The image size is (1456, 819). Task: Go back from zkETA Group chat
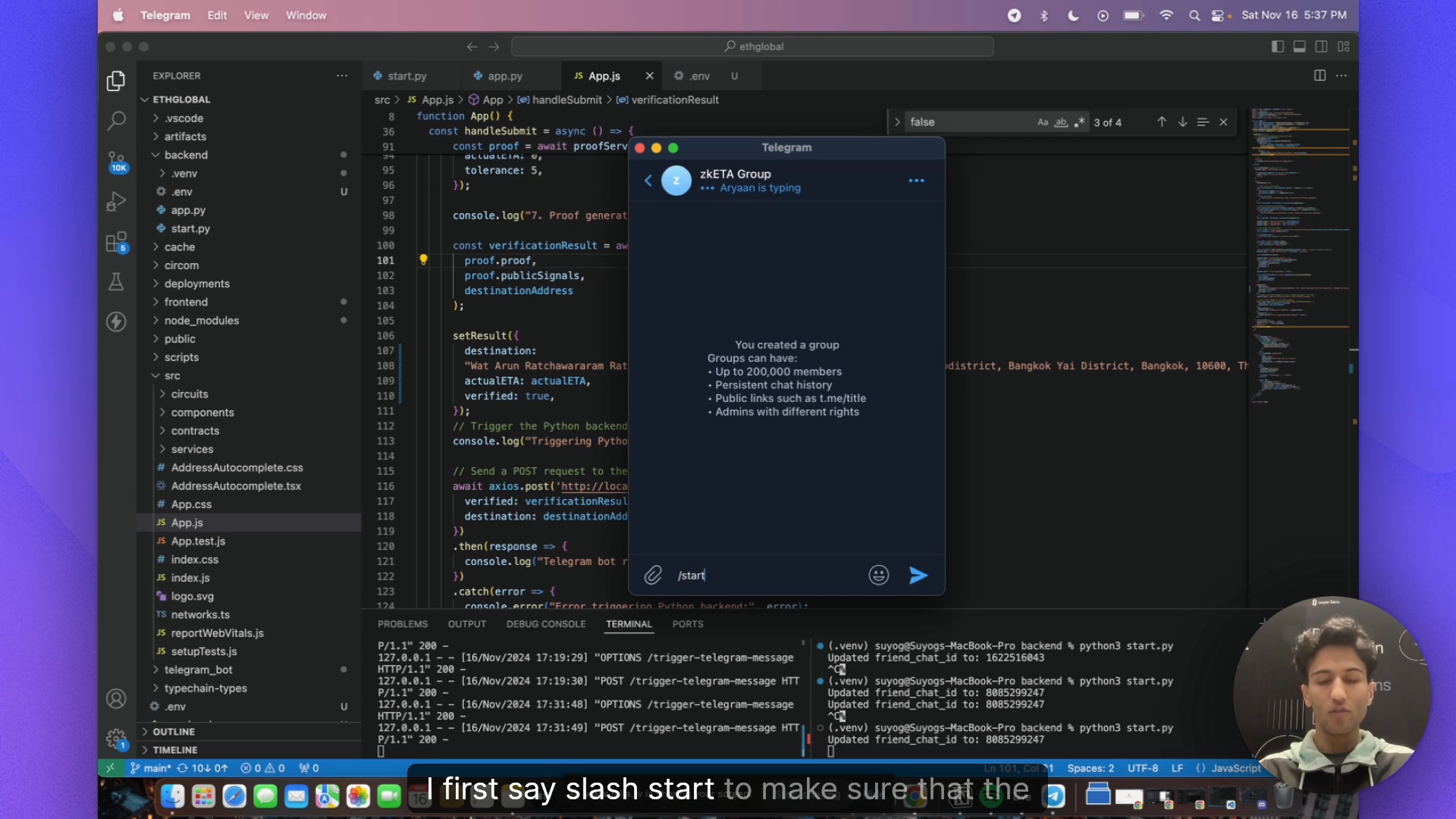click(x=648, y=180)
